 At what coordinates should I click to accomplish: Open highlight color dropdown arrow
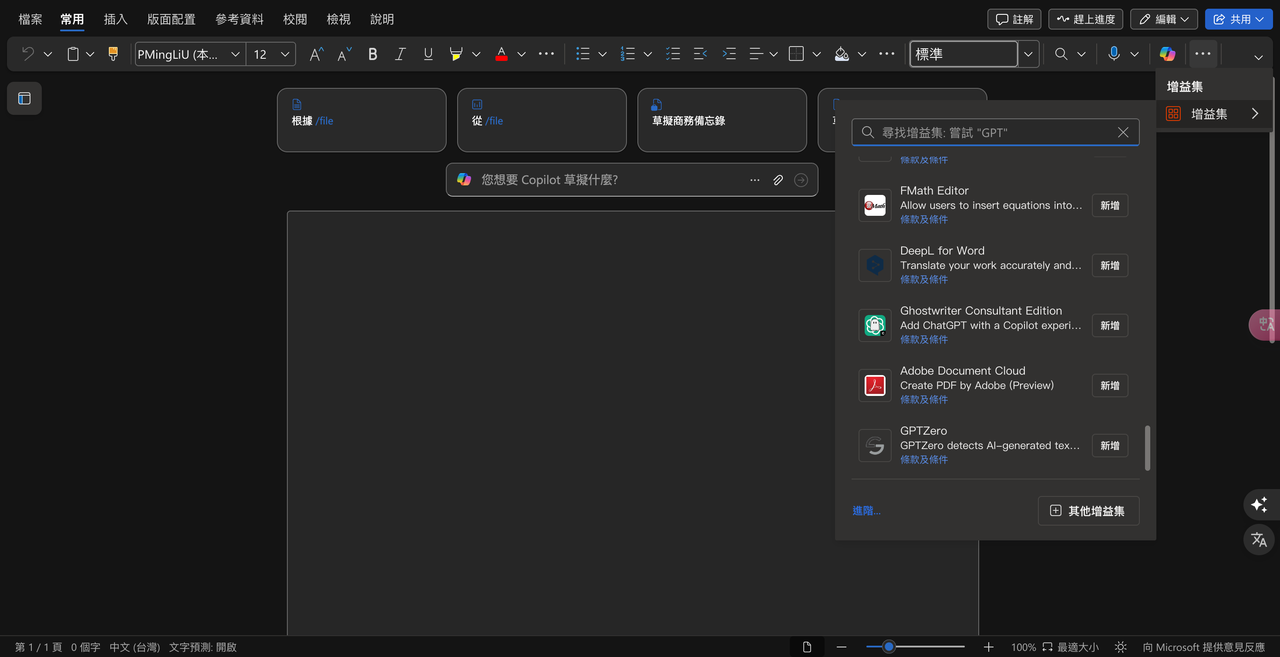tap(476, 54)
